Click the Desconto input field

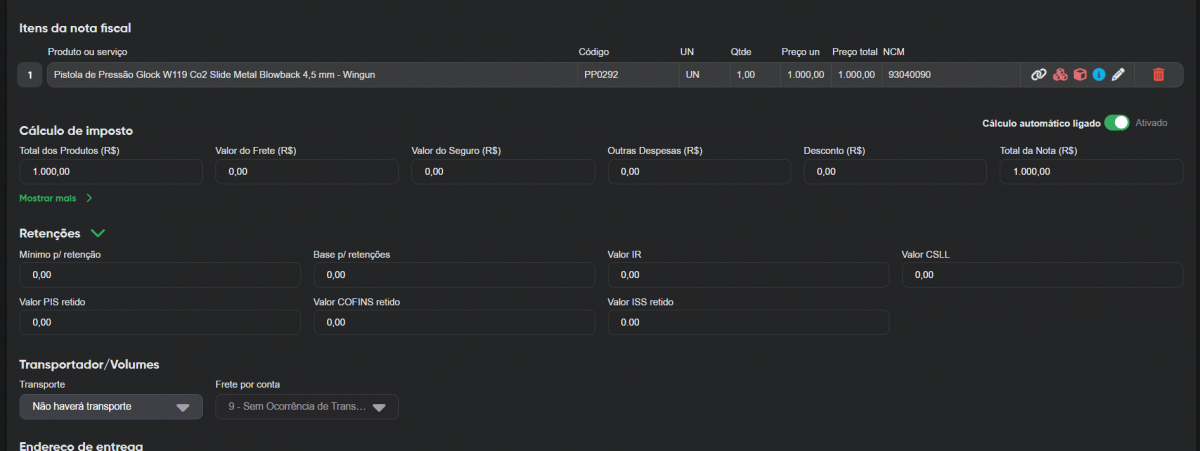(894, 172)
